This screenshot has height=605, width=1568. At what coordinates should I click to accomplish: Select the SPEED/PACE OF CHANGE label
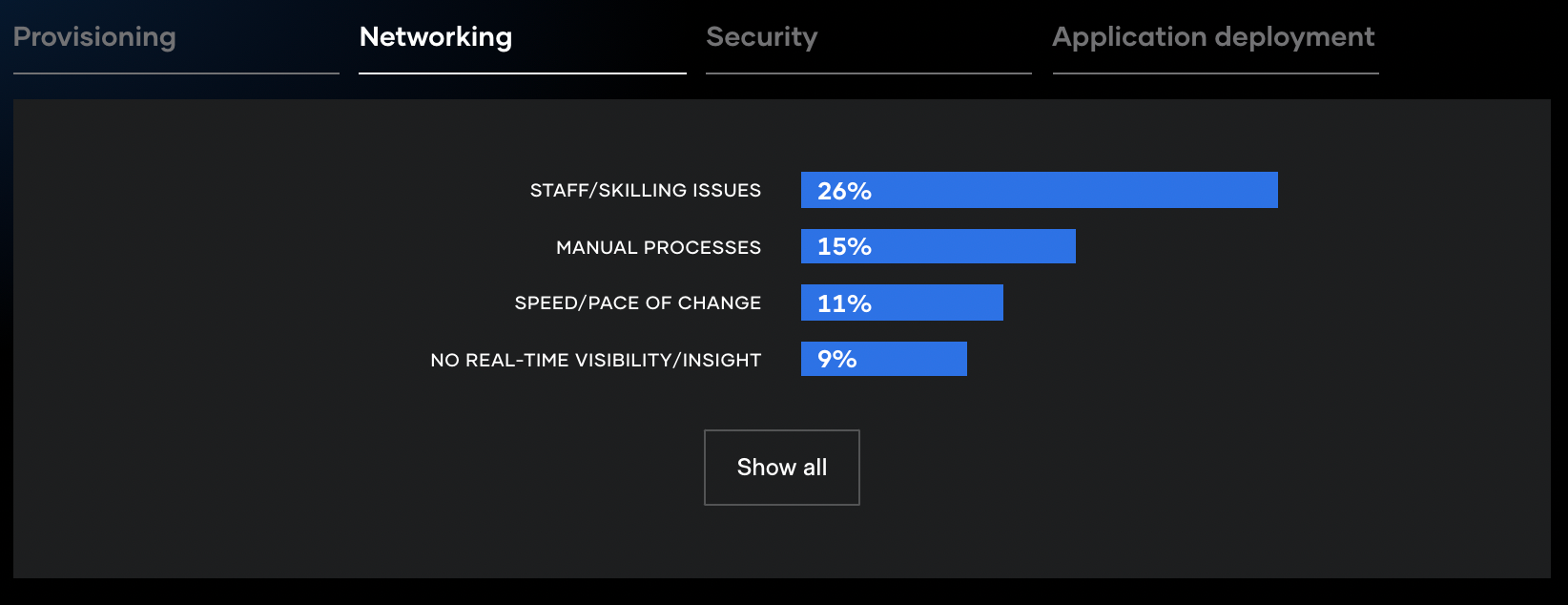[638, 302]
